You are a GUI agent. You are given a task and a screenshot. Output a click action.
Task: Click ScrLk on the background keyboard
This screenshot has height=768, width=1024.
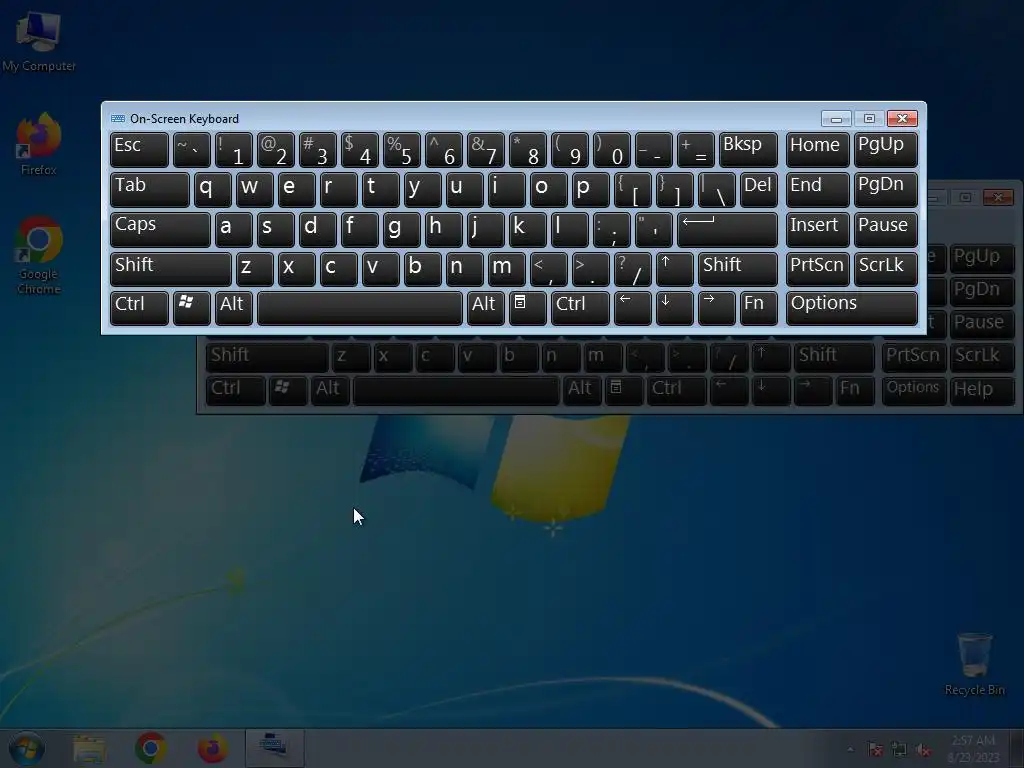click(982, 357)
